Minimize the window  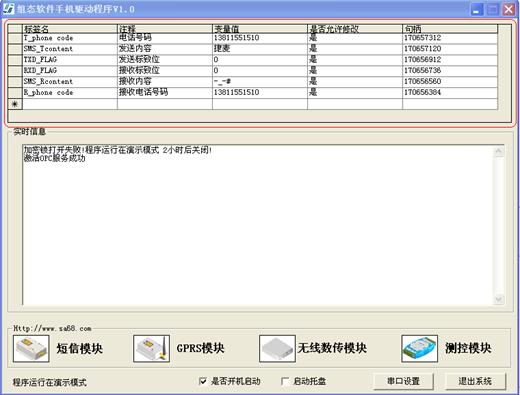click(x=477, y=9)
